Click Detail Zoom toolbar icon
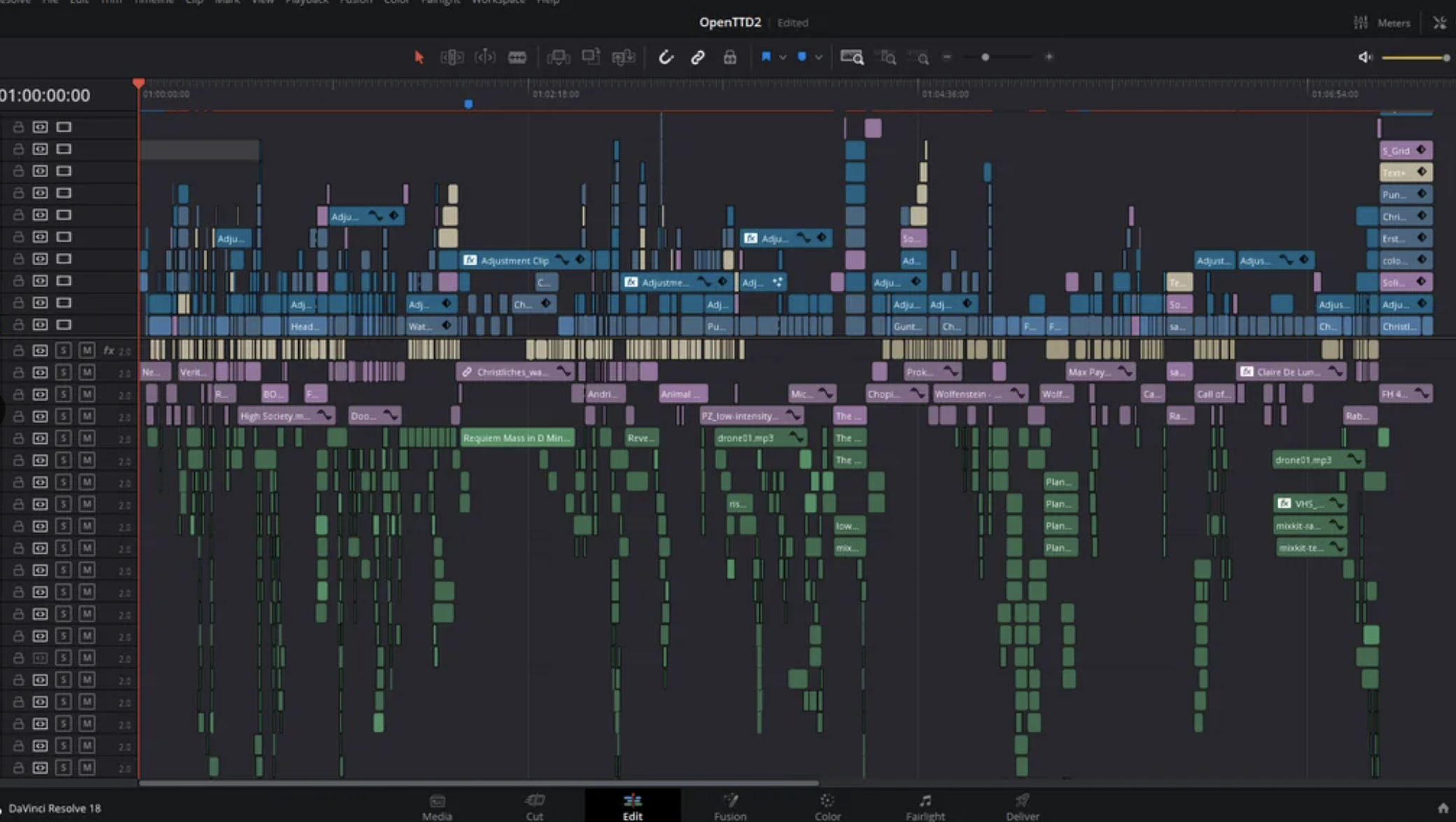1456x822 pixels. (x=888, y=57)
